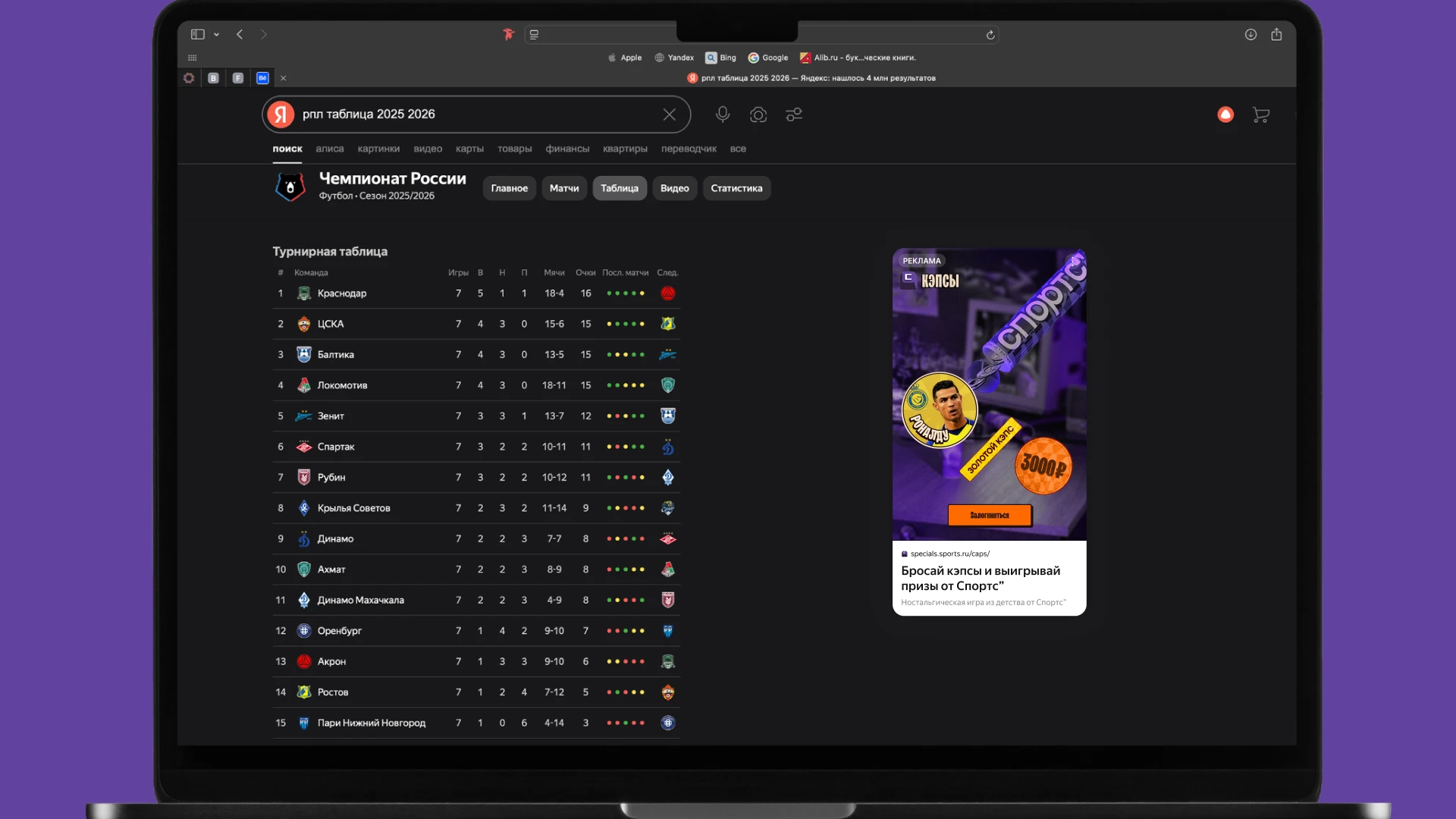Reload the page with refresh icon
The width and height of the screenshot is (1456, 819).
(990, 35)
